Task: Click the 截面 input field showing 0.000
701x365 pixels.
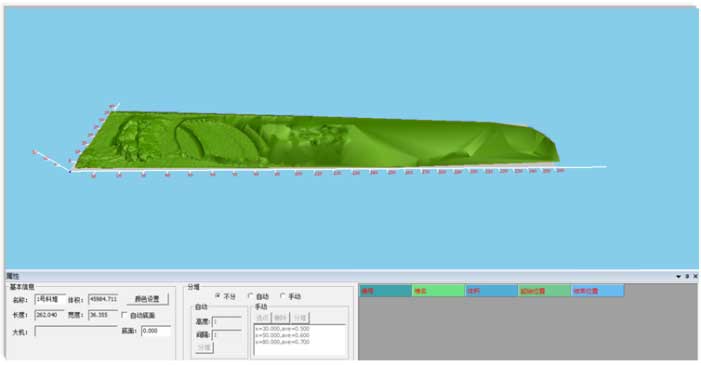Action: (156, 331)
